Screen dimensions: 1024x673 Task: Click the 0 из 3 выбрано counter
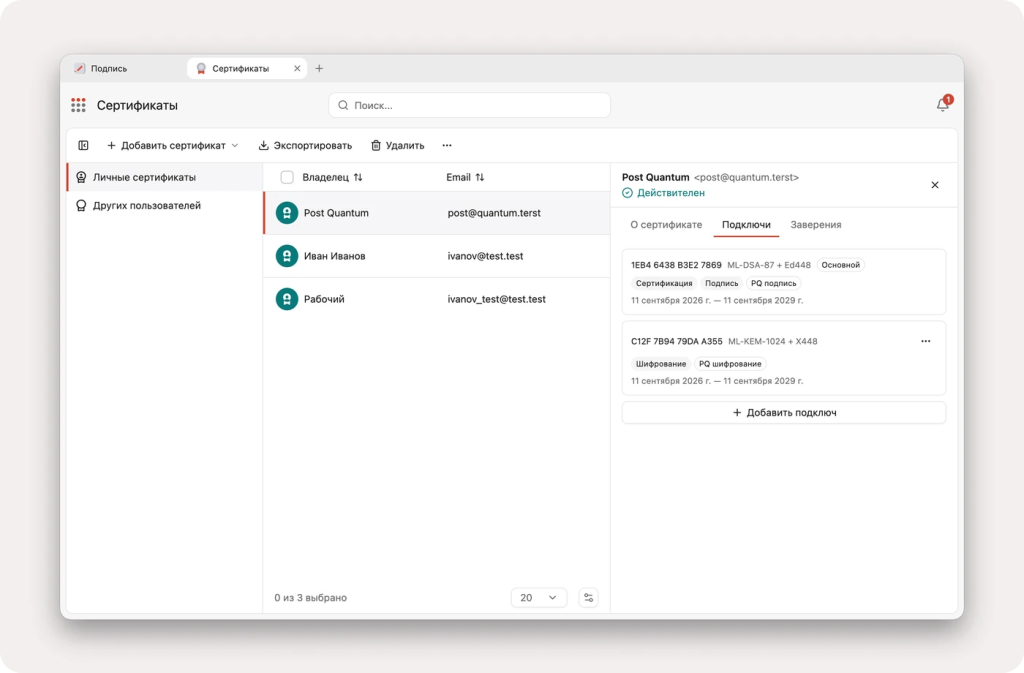pos(310,598)
